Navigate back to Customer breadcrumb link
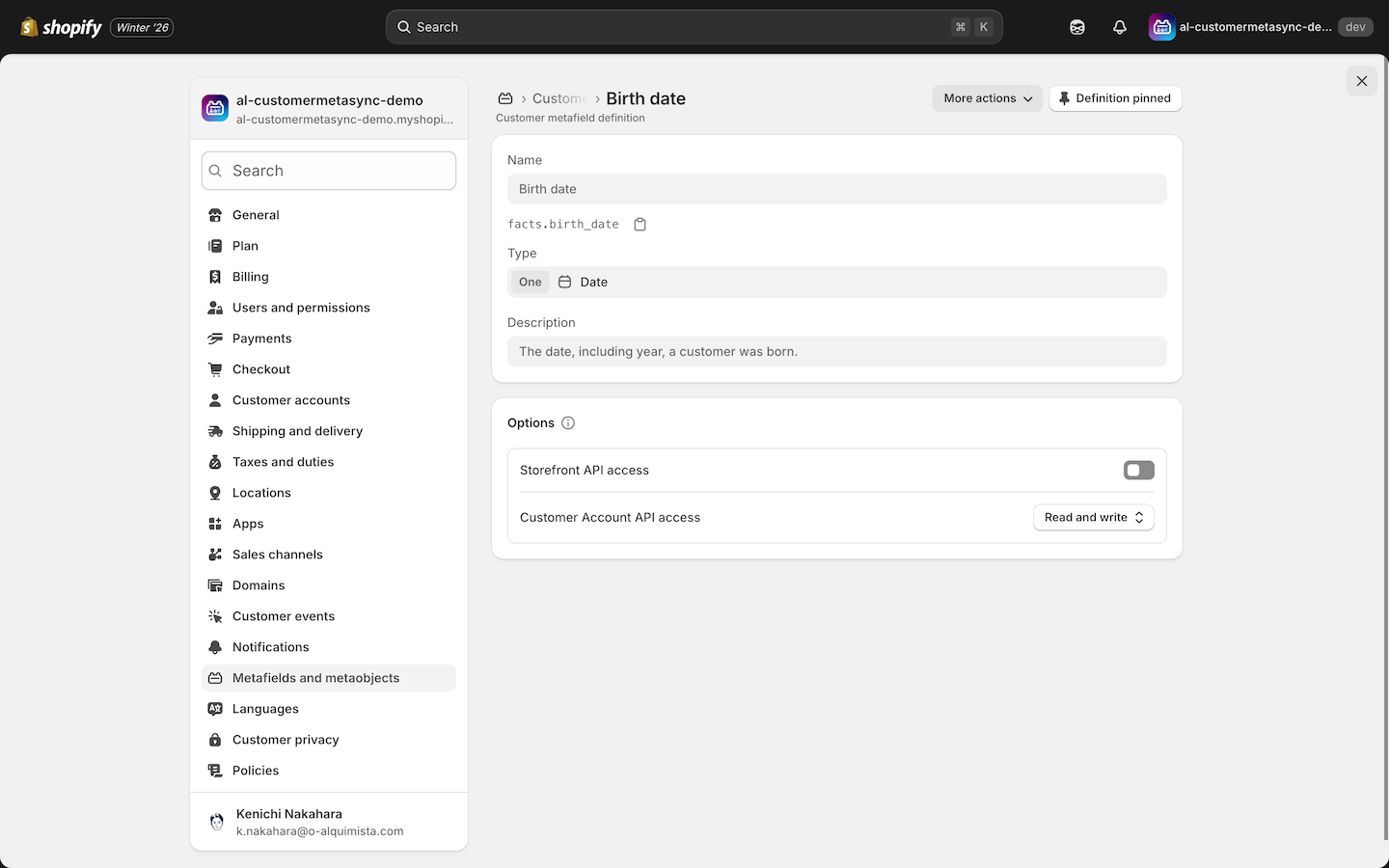This screenshot has height=868, width=1389. [x=558, y=98]
